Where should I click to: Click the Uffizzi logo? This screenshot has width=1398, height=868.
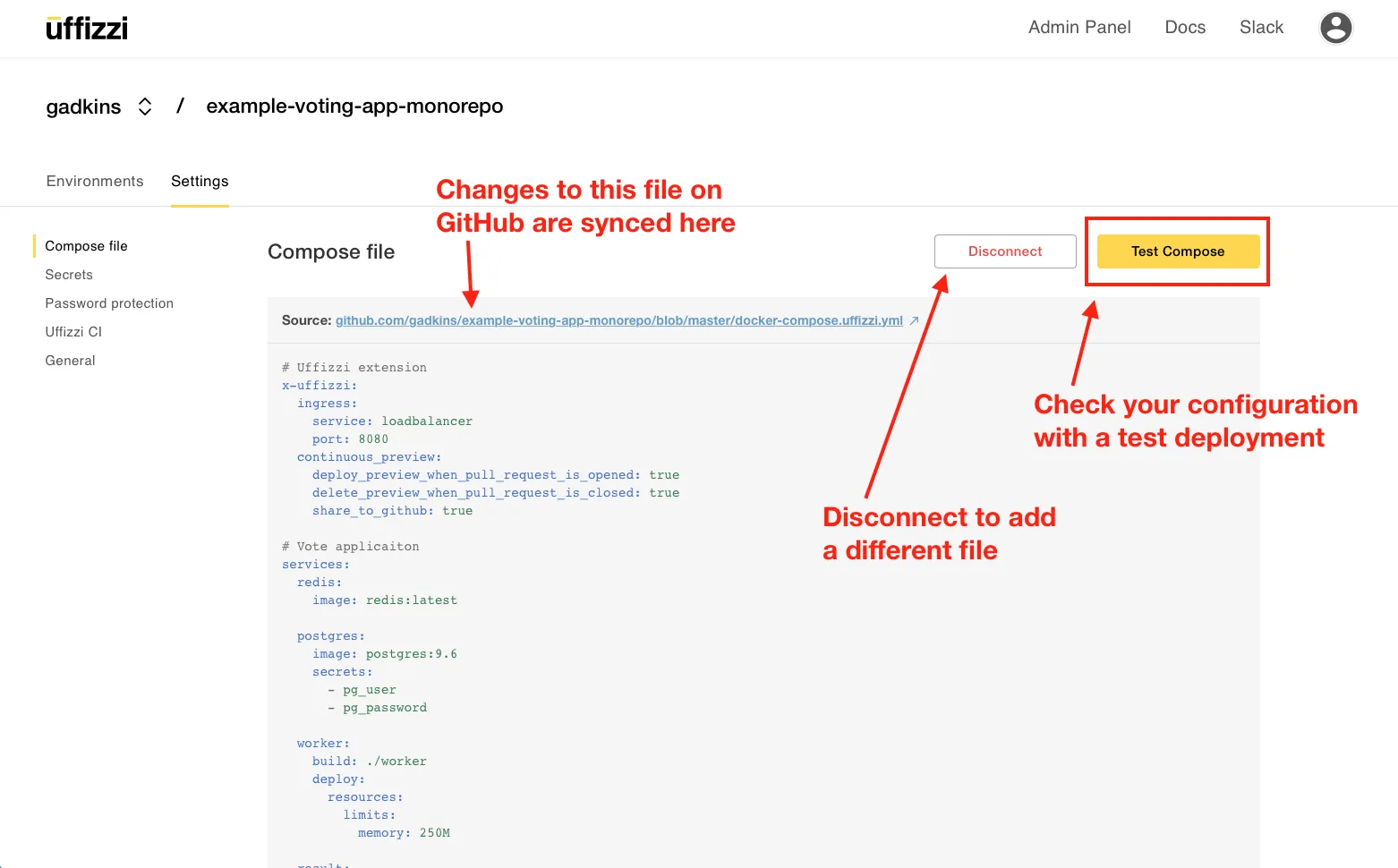87,29
